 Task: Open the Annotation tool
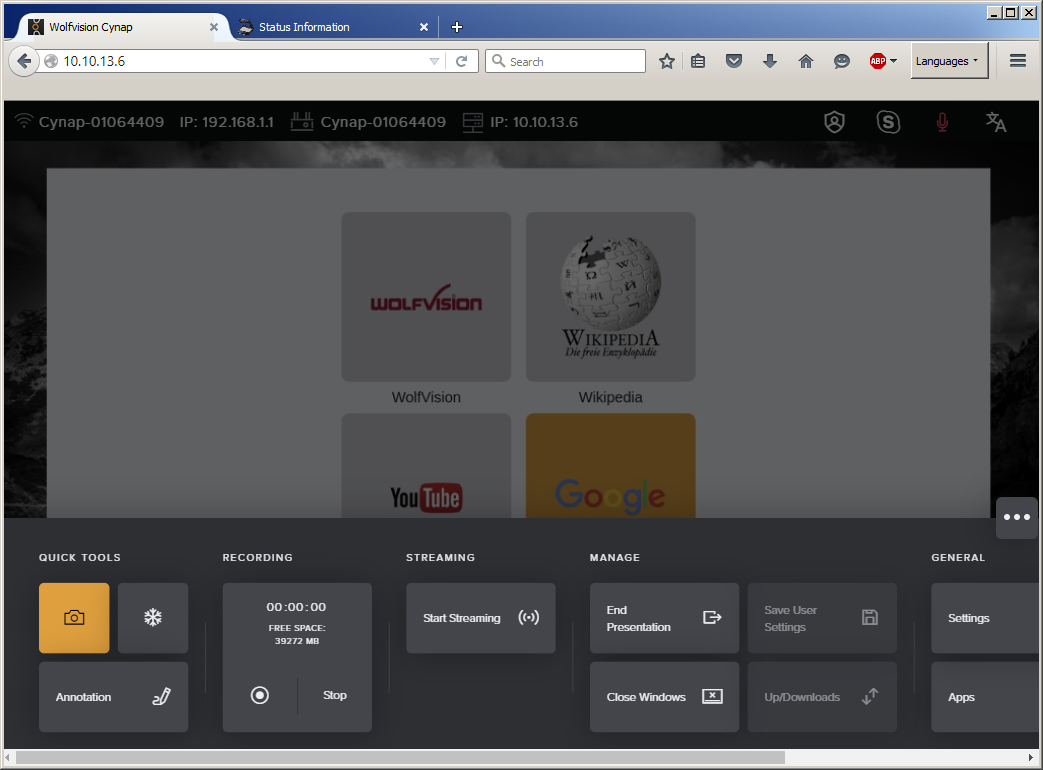[x=113, y=697]
